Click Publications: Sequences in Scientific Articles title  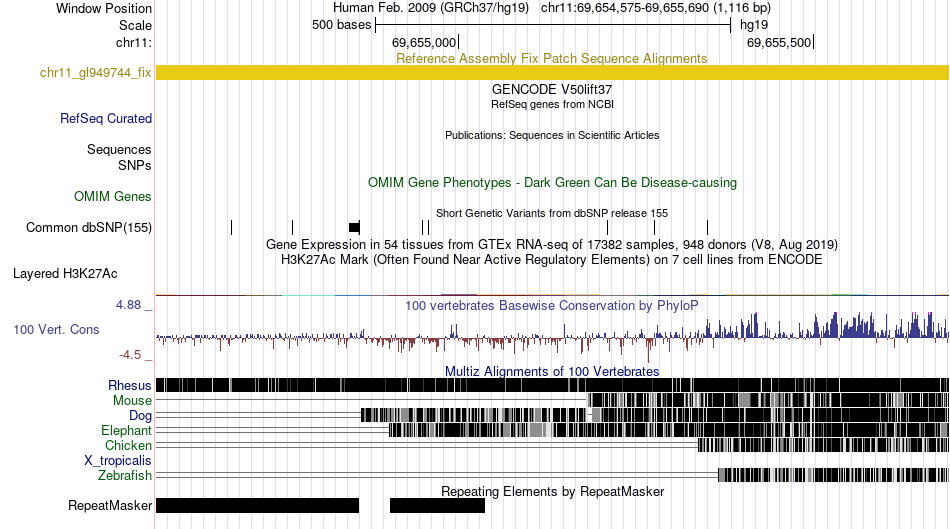pos(552,135)
